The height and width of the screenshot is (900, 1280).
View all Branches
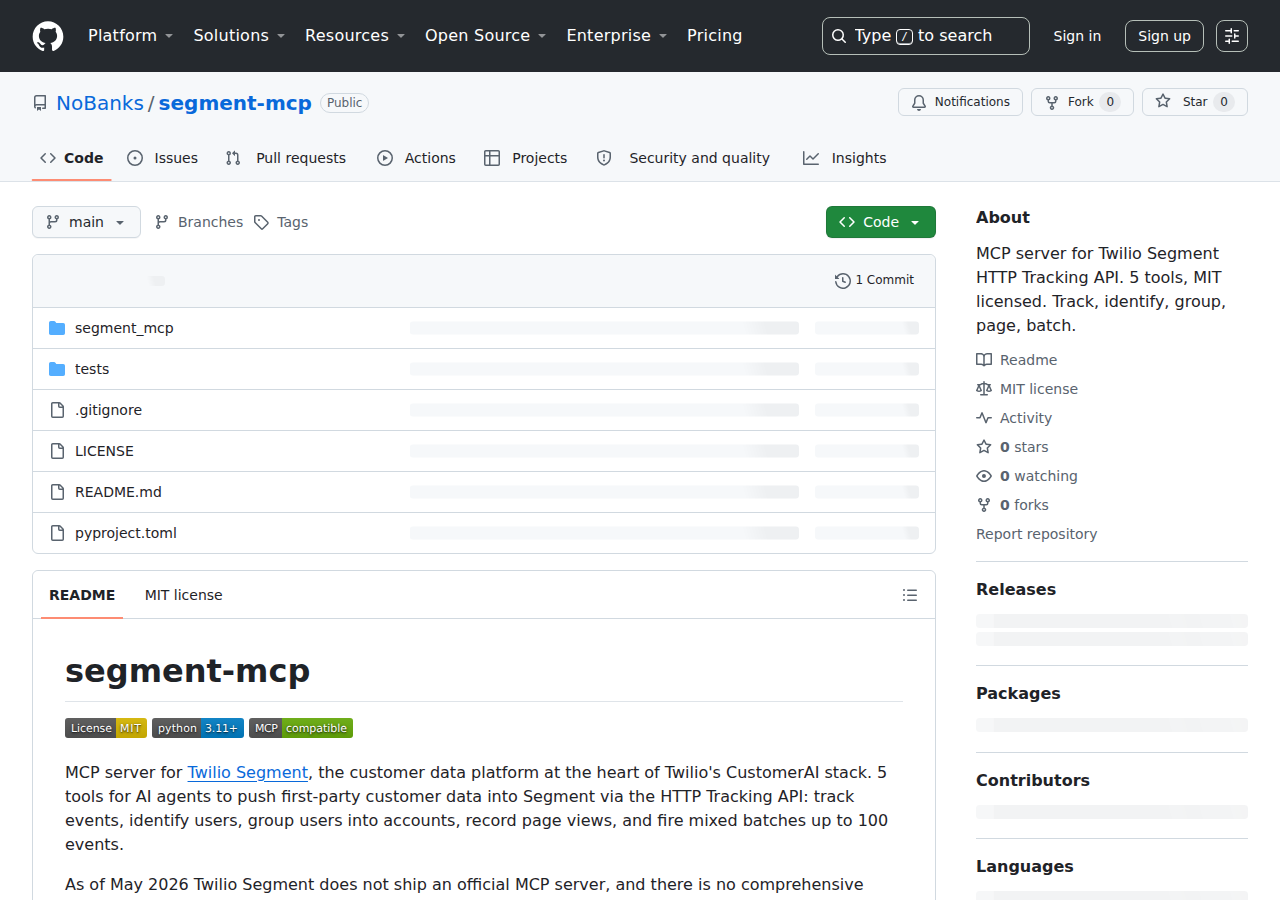click(x=199, y=222)
